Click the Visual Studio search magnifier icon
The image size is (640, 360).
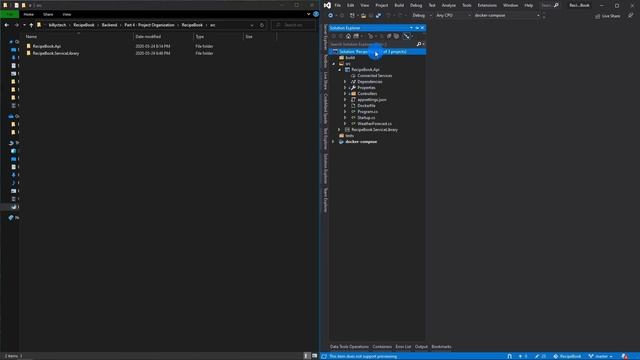pos(556,5)
